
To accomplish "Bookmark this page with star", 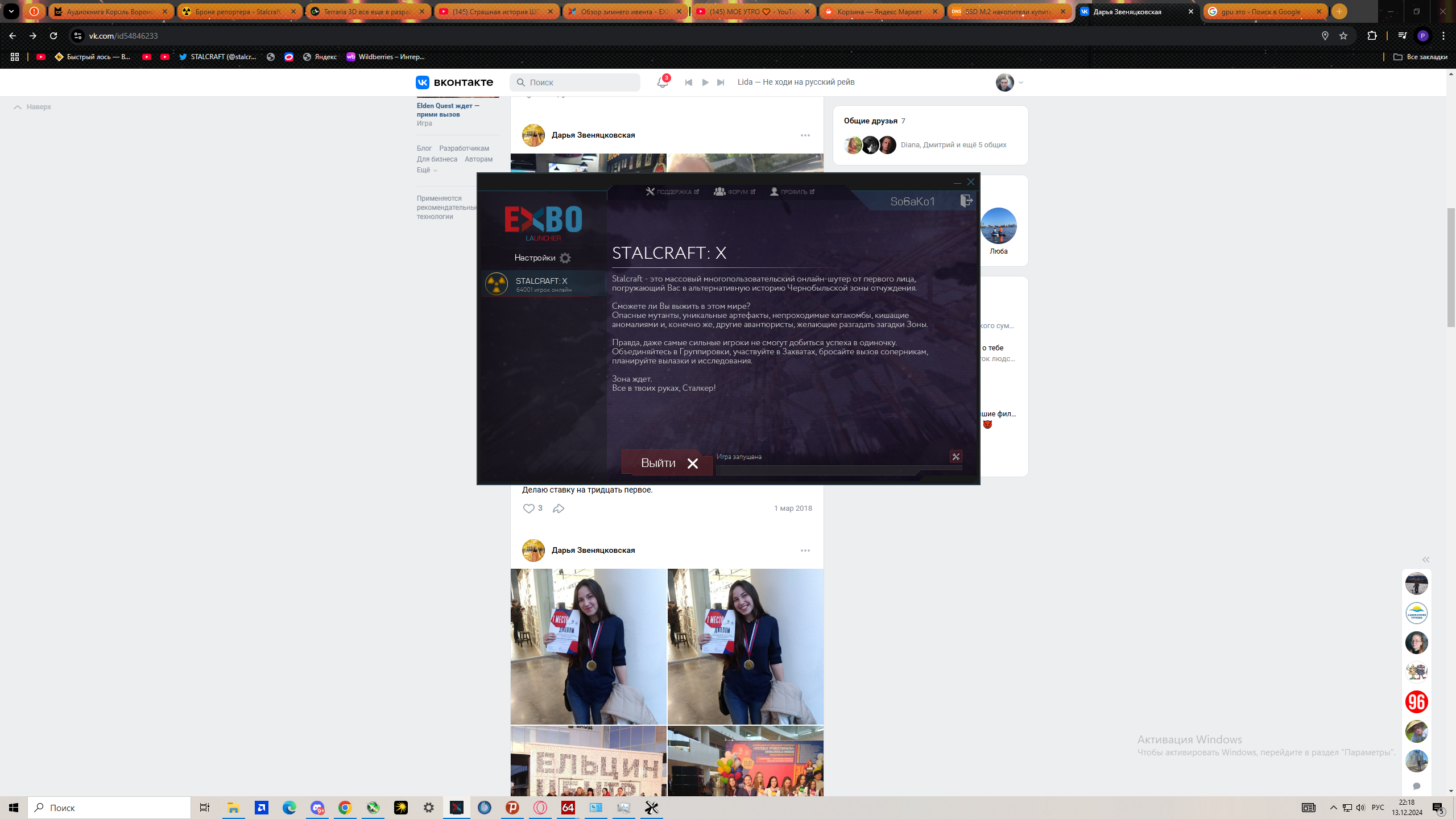I will click(1343, 36).
